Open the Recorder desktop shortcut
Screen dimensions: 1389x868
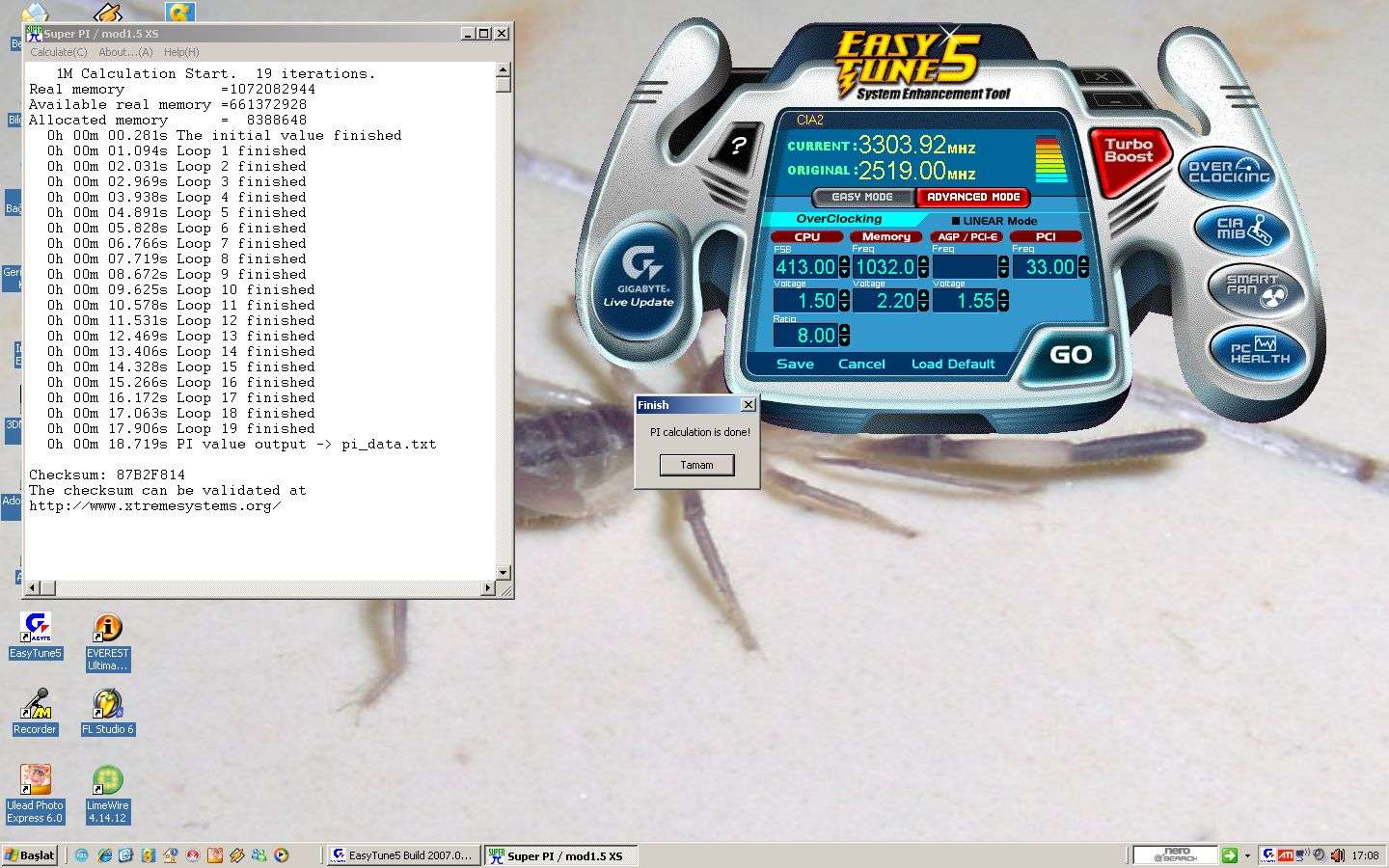(x=36, y=712)
